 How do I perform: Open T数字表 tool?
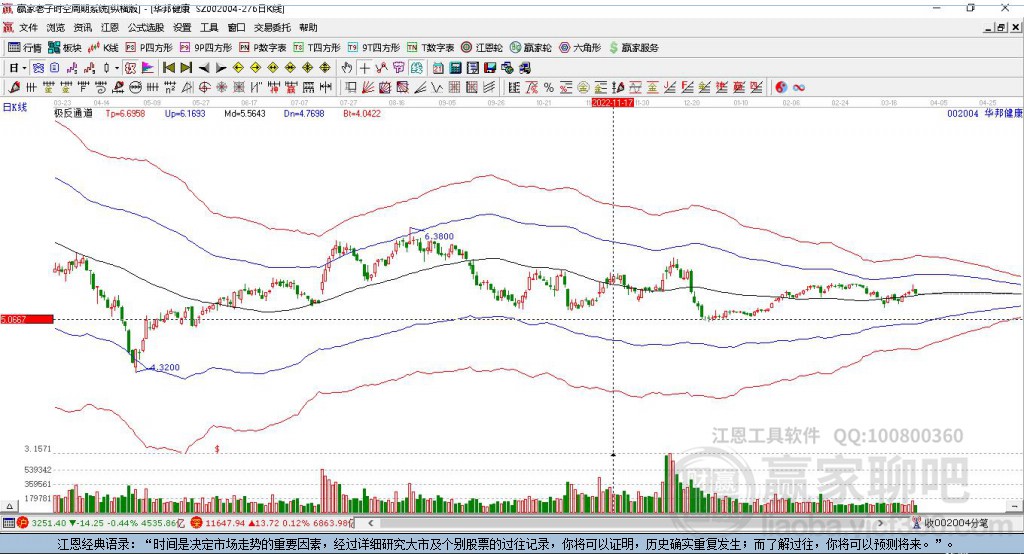coord(430,48)
